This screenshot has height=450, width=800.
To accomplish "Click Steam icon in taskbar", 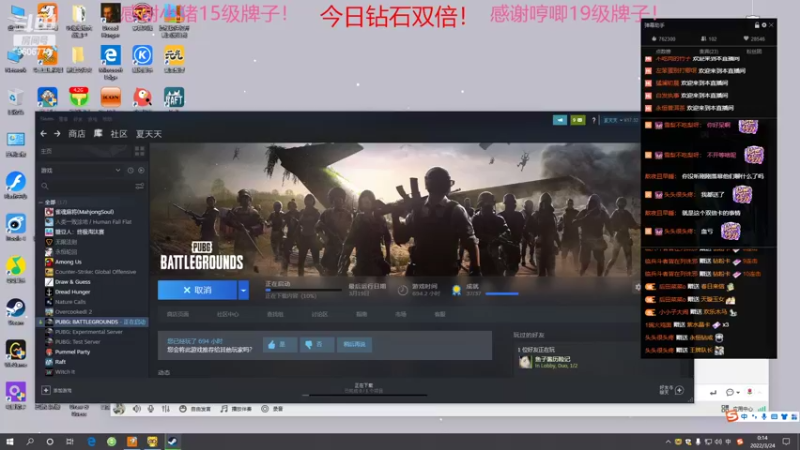I will click(172, 441).
